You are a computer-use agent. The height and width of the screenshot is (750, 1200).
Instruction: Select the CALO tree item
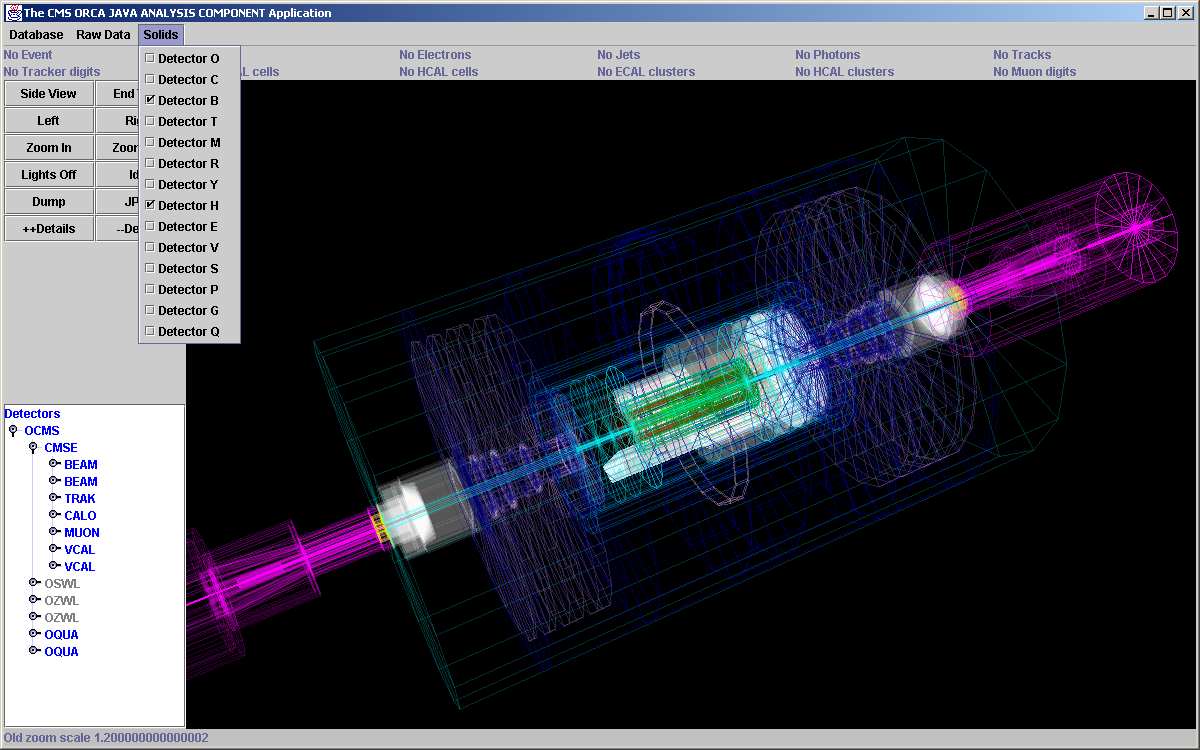click(x=80, y=516)
